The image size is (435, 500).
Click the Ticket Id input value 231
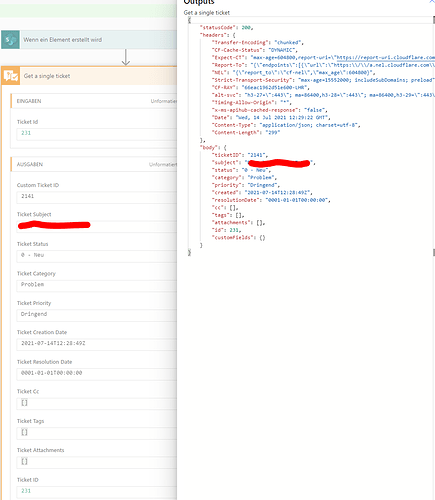coord(26,133)
